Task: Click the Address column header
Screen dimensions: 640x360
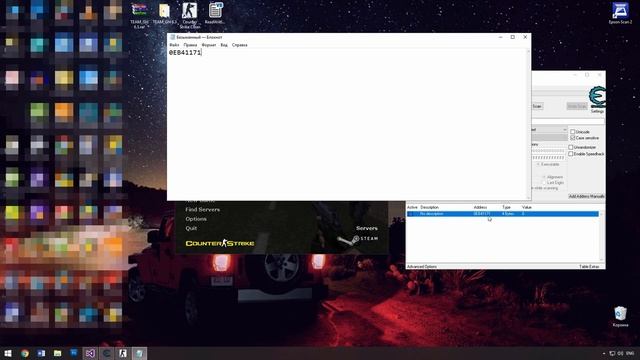Action: 480,207
